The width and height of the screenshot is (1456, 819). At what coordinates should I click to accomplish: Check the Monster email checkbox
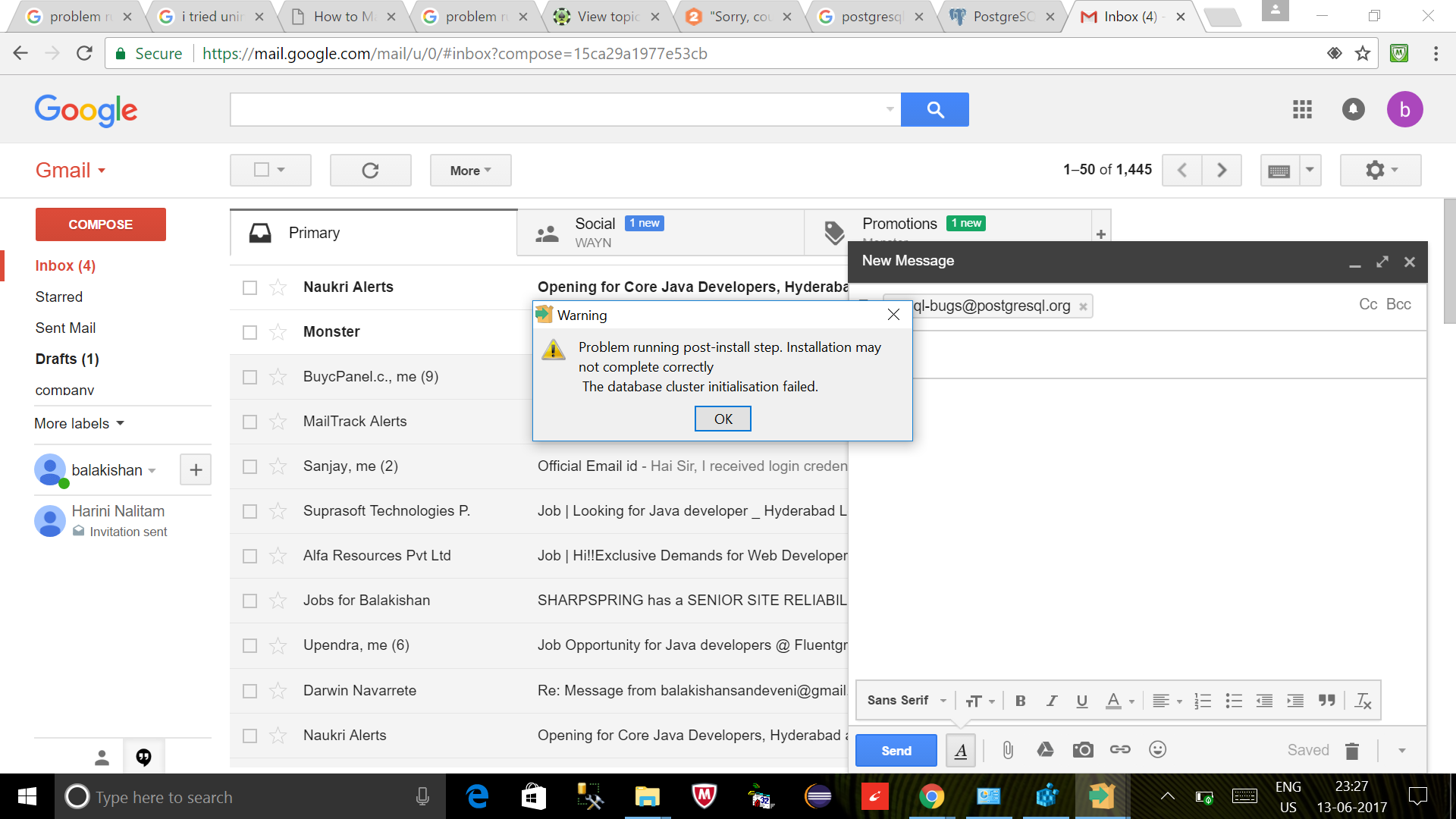249,332
